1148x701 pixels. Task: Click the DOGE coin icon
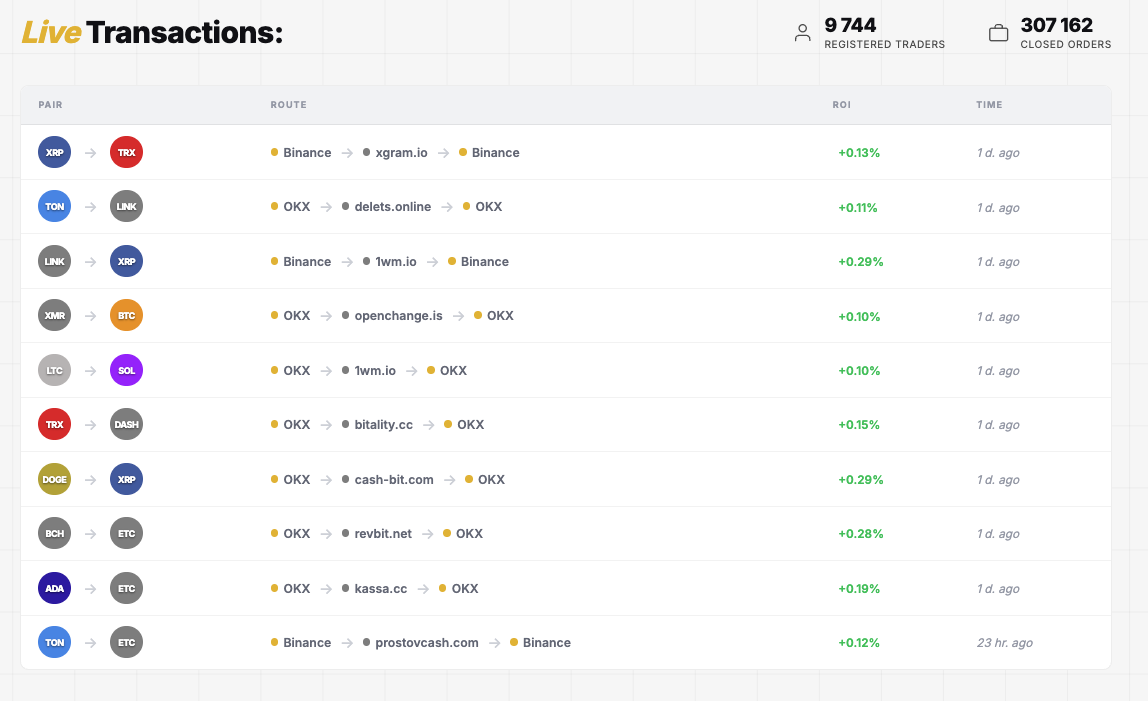coord(54,479)
